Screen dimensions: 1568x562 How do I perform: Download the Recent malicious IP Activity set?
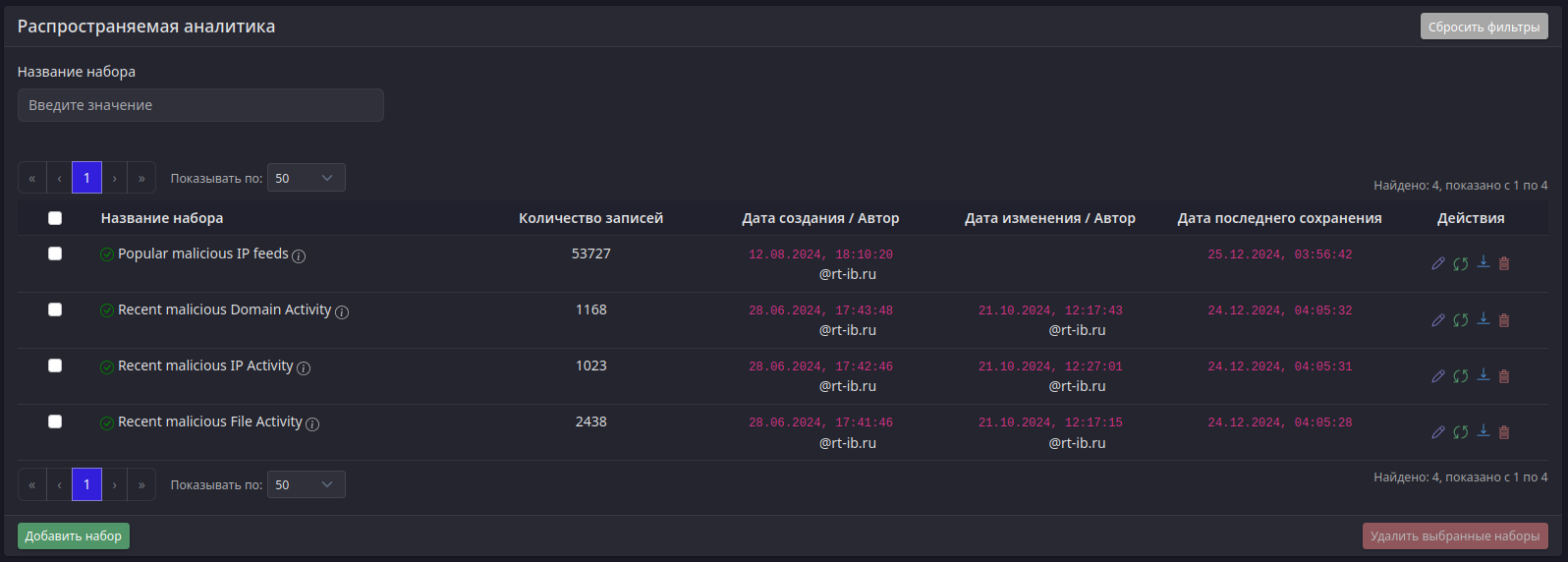coord(1484,374)
